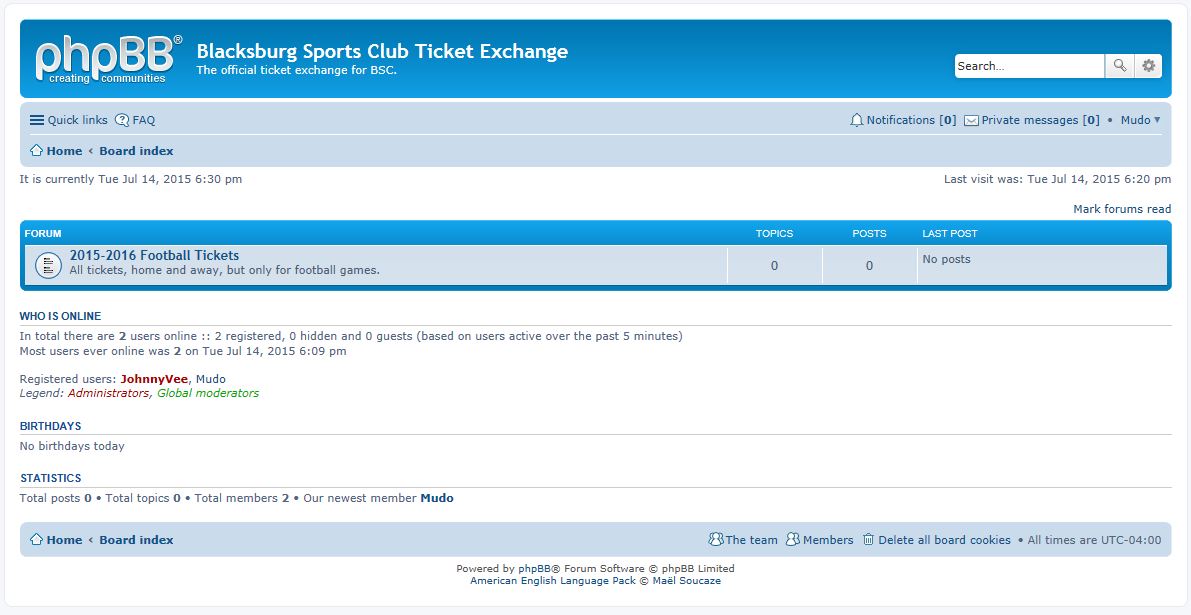Click The team people icon
The height and width of the screenshot is (615, 1191).
716,539
